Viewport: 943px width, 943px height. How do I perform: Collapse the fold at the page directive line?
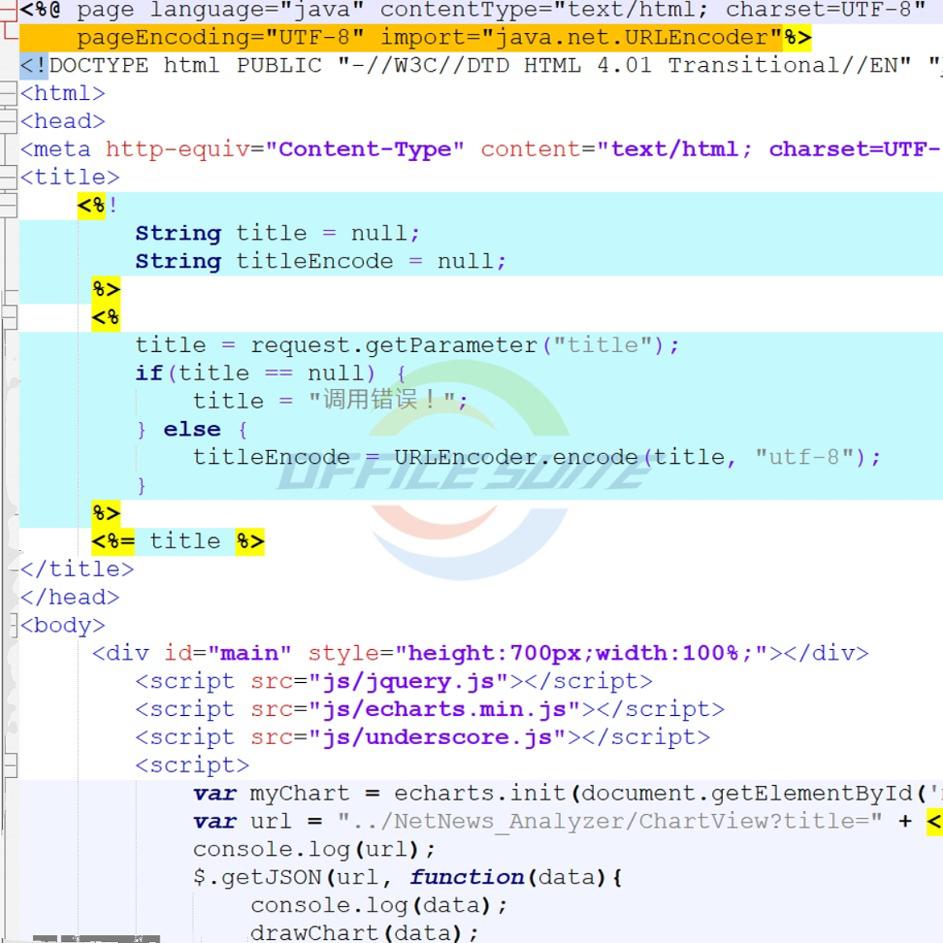[8, 10]
